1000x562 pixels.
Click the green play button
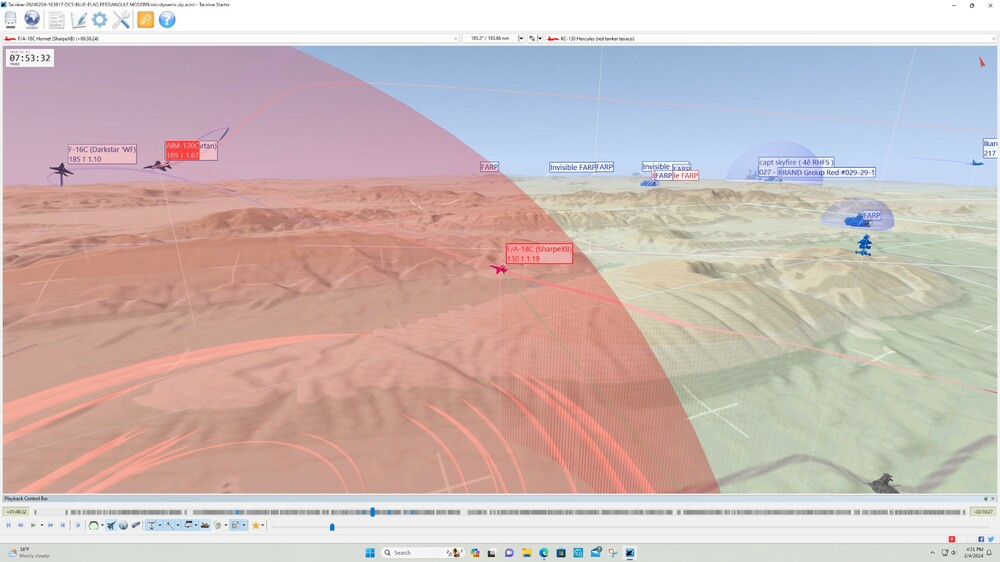coord(33,525)
